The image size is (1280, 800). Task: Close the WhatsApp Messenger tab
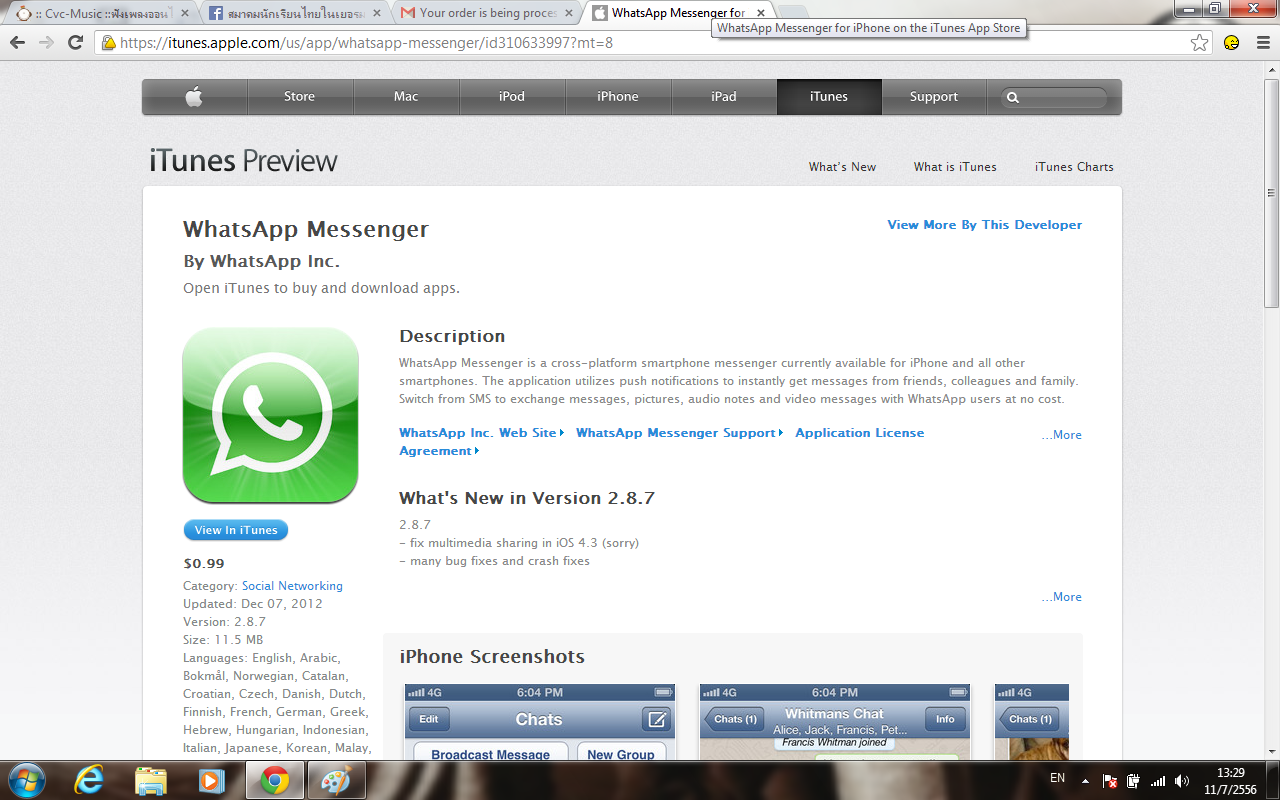click(x=760, y=13)
